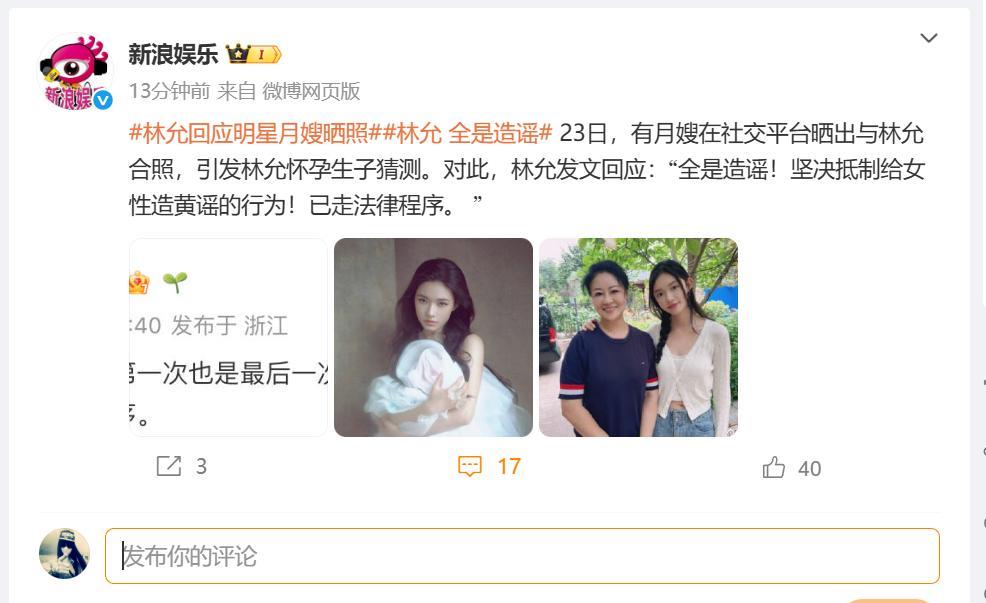Click your own avatar beside comment box

click(64, 553)
